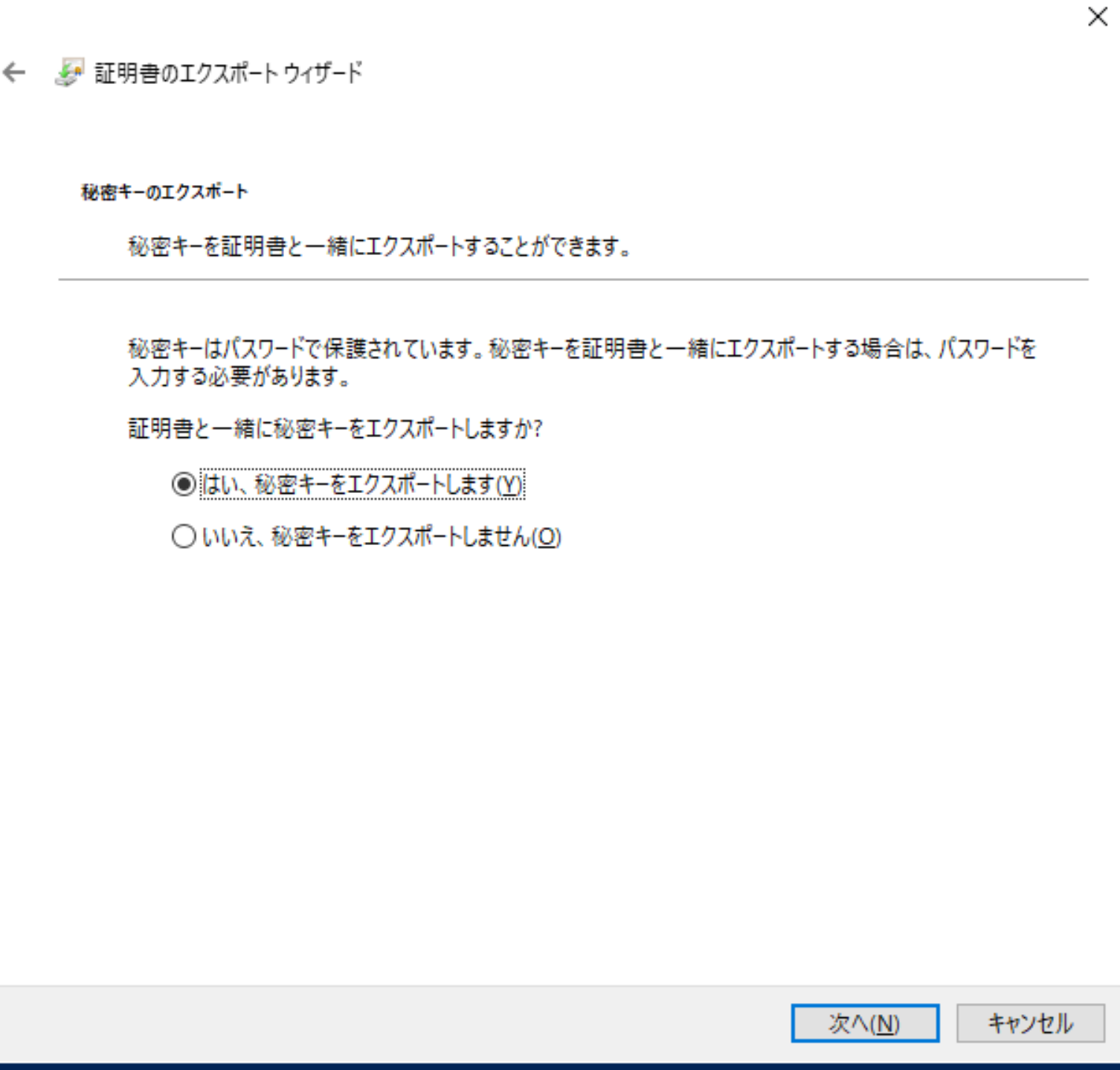Activate the previous-page arrow
Viewport: 1120px width, 1070px height.
(x=13, y=73)
